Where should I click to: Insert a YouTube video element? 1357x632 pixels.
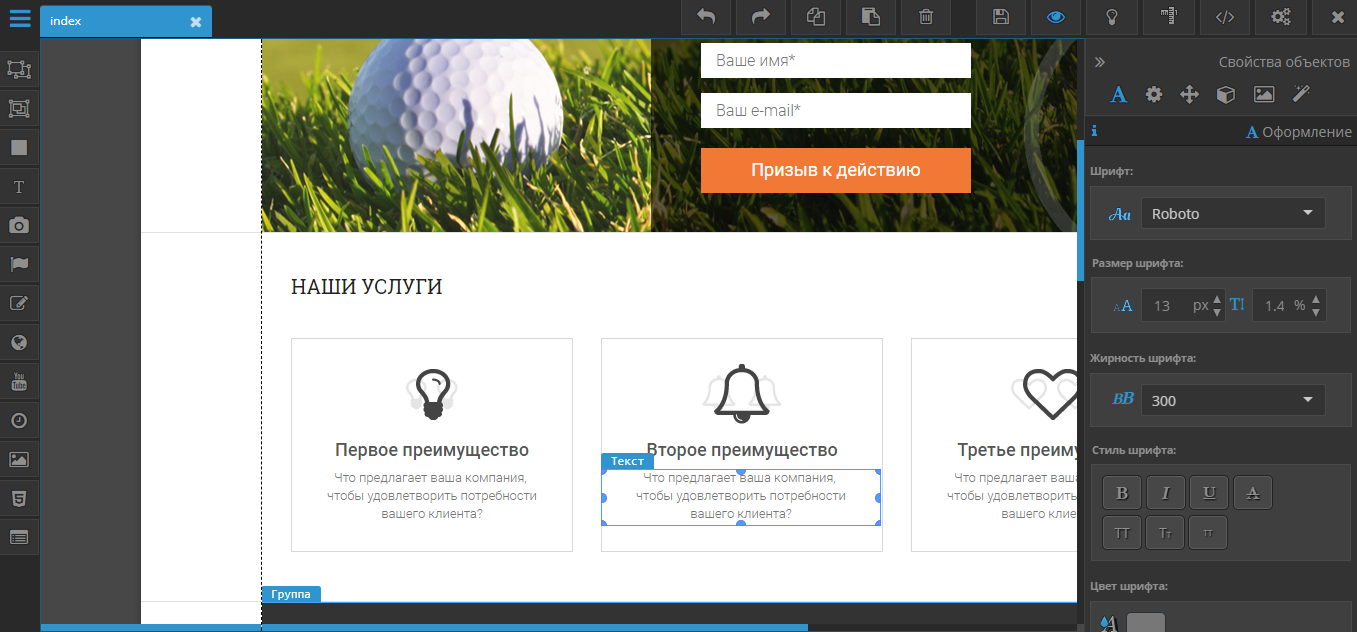pyautogui.click(x=19, y=381)
